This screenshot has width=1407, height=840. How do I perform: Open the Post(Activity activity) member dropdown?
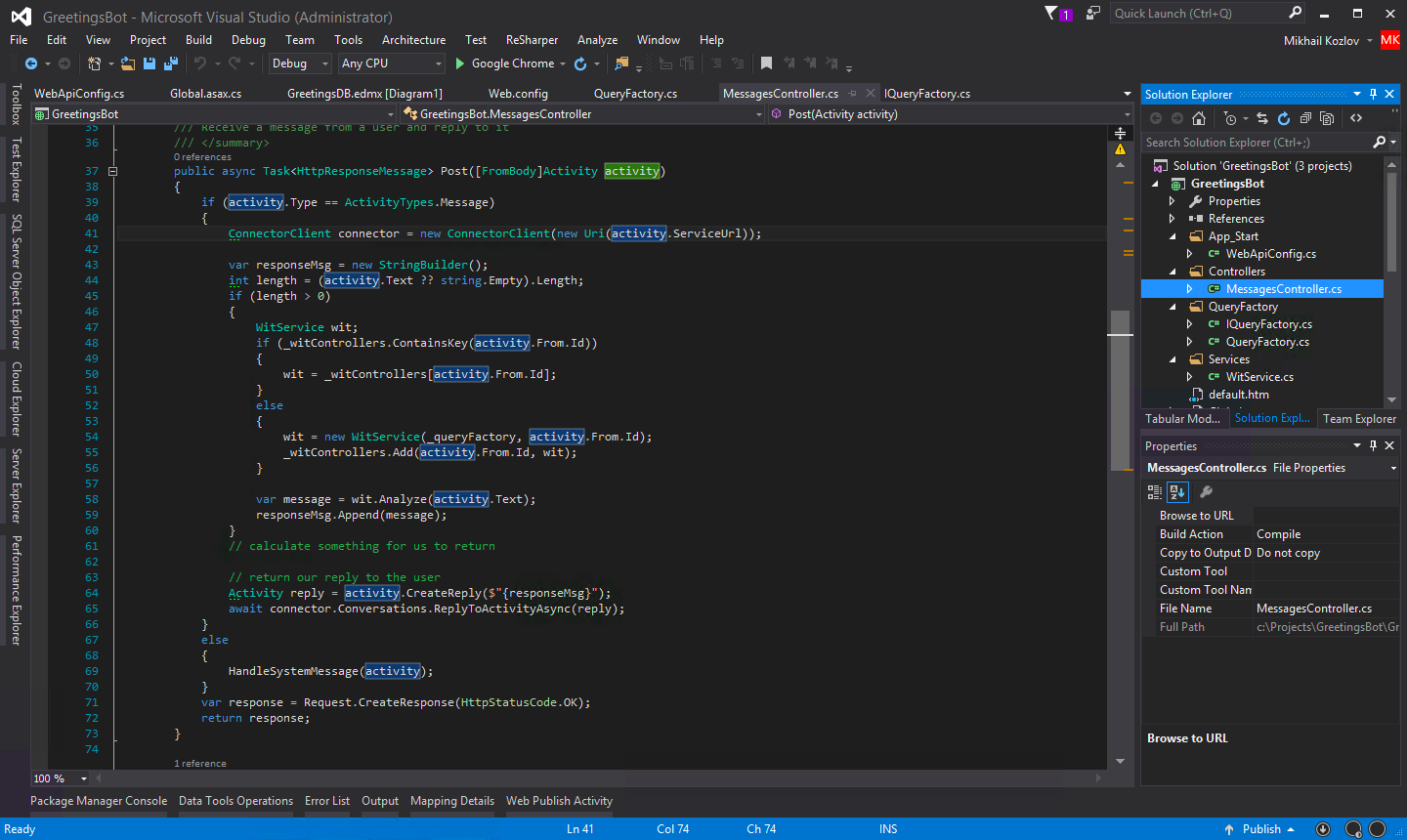point(951,114)
